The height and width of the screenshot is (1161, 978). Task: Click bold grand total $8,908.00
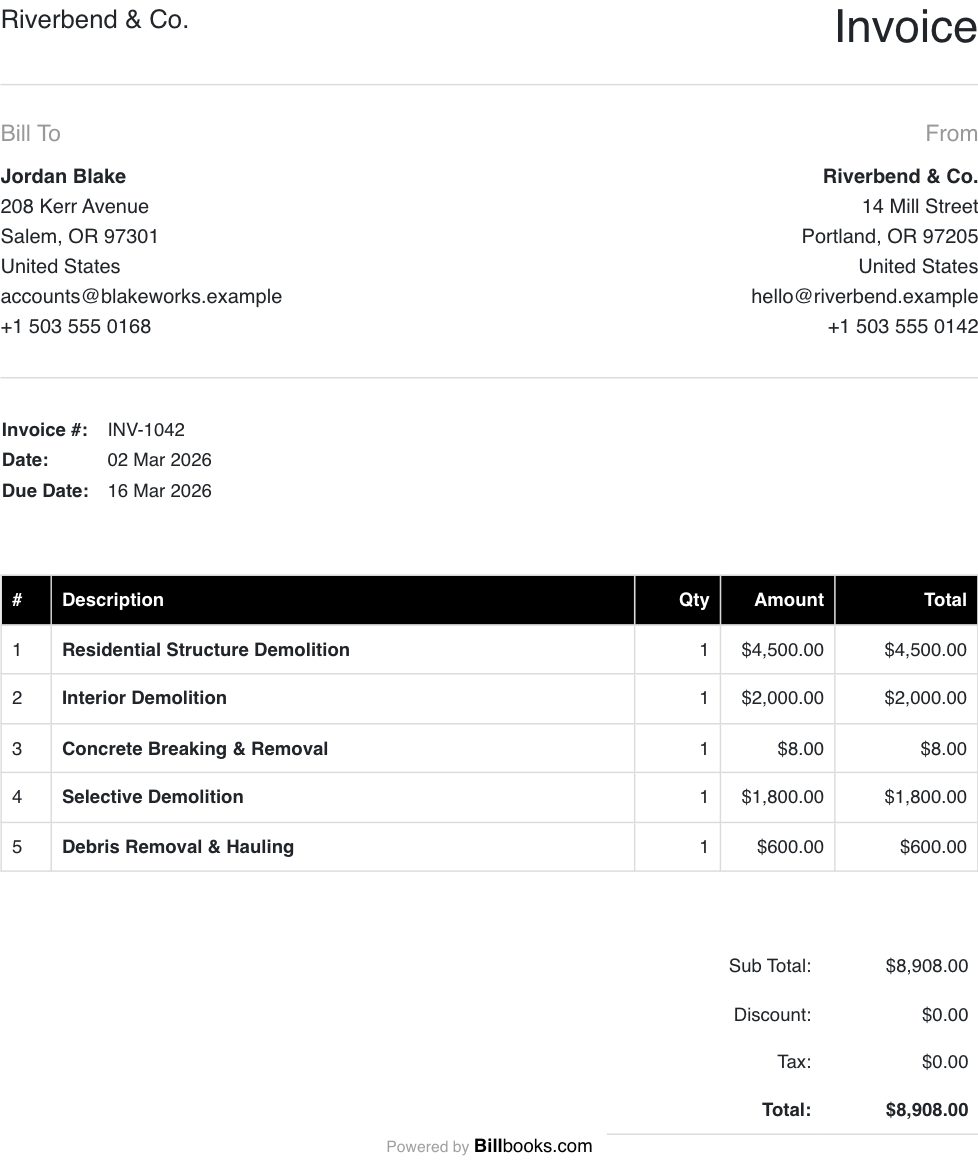[927, 1110]
